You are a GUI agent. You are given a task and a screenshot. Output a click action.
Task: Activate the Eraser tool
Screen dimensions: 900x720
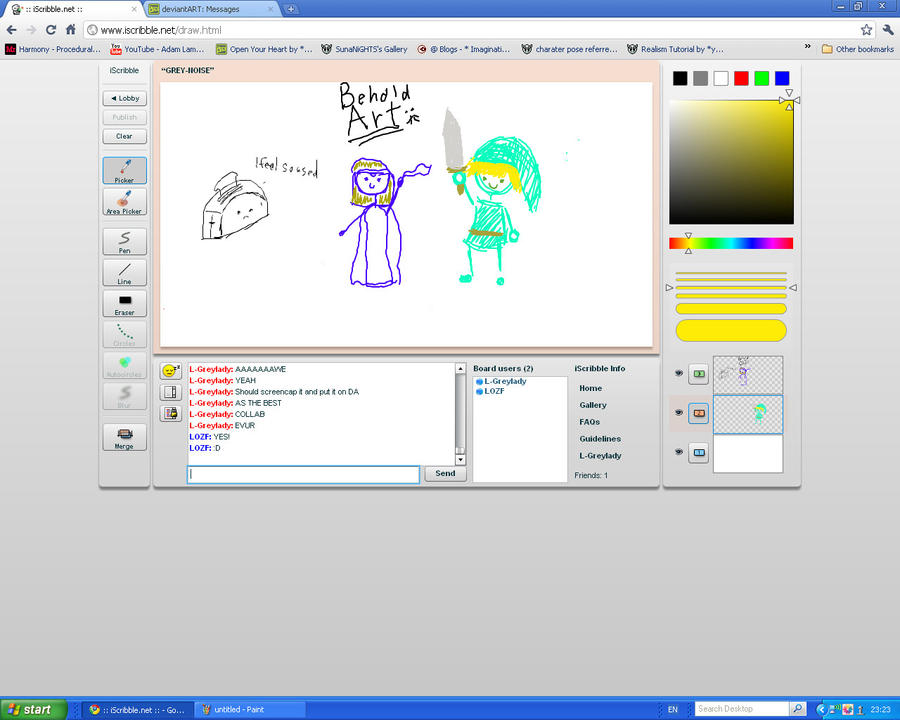[124, 303]
